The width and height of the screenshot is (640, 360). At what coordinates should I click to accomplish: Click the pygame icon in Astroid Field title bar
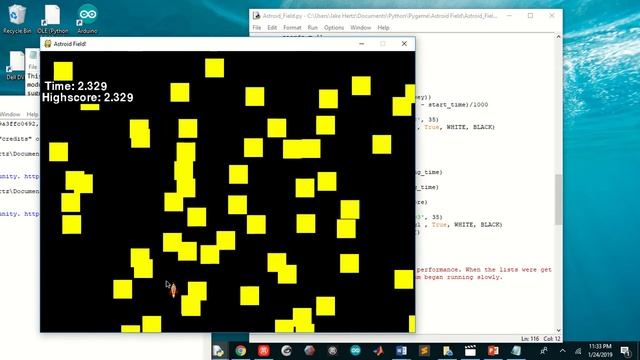48,44
